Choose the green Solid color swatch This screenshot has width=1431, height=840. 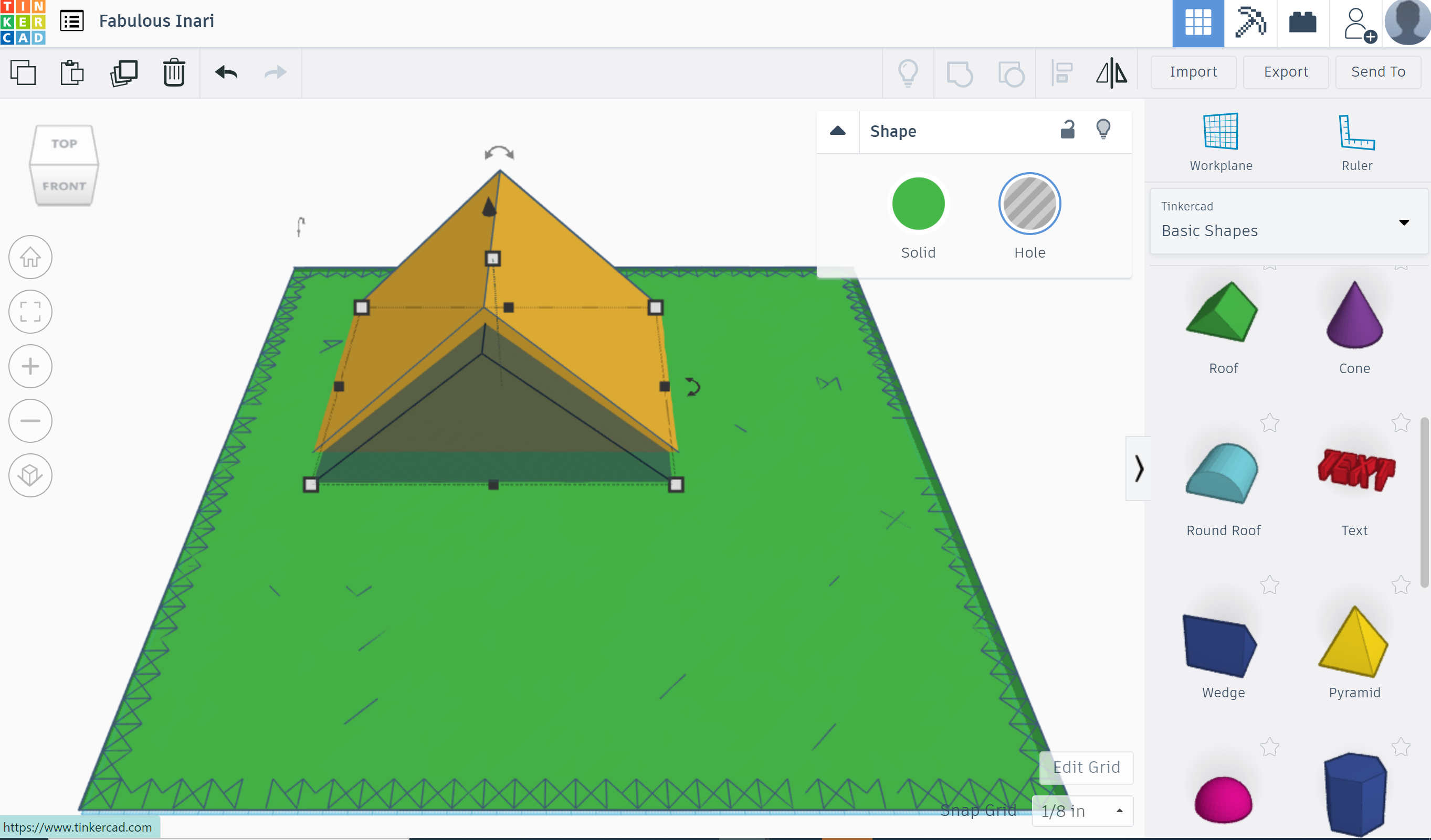(x=918, y=204)
